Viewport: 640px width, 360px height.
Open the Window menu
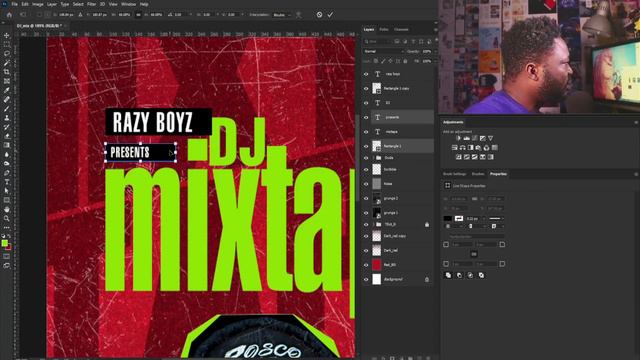128,4
